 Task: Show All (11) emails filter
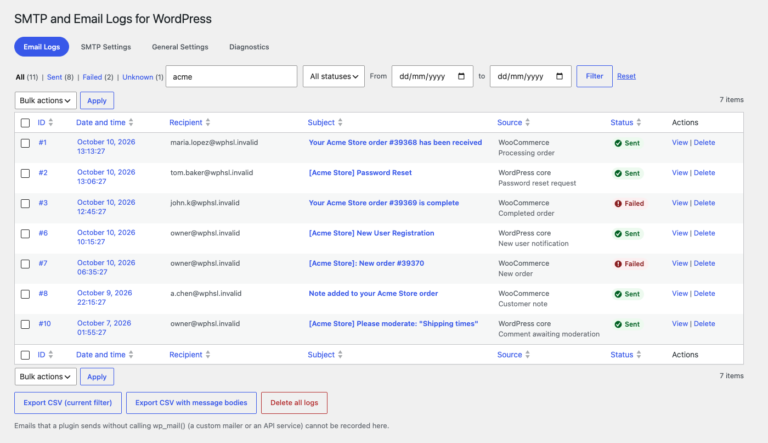[x=26, y=77]
